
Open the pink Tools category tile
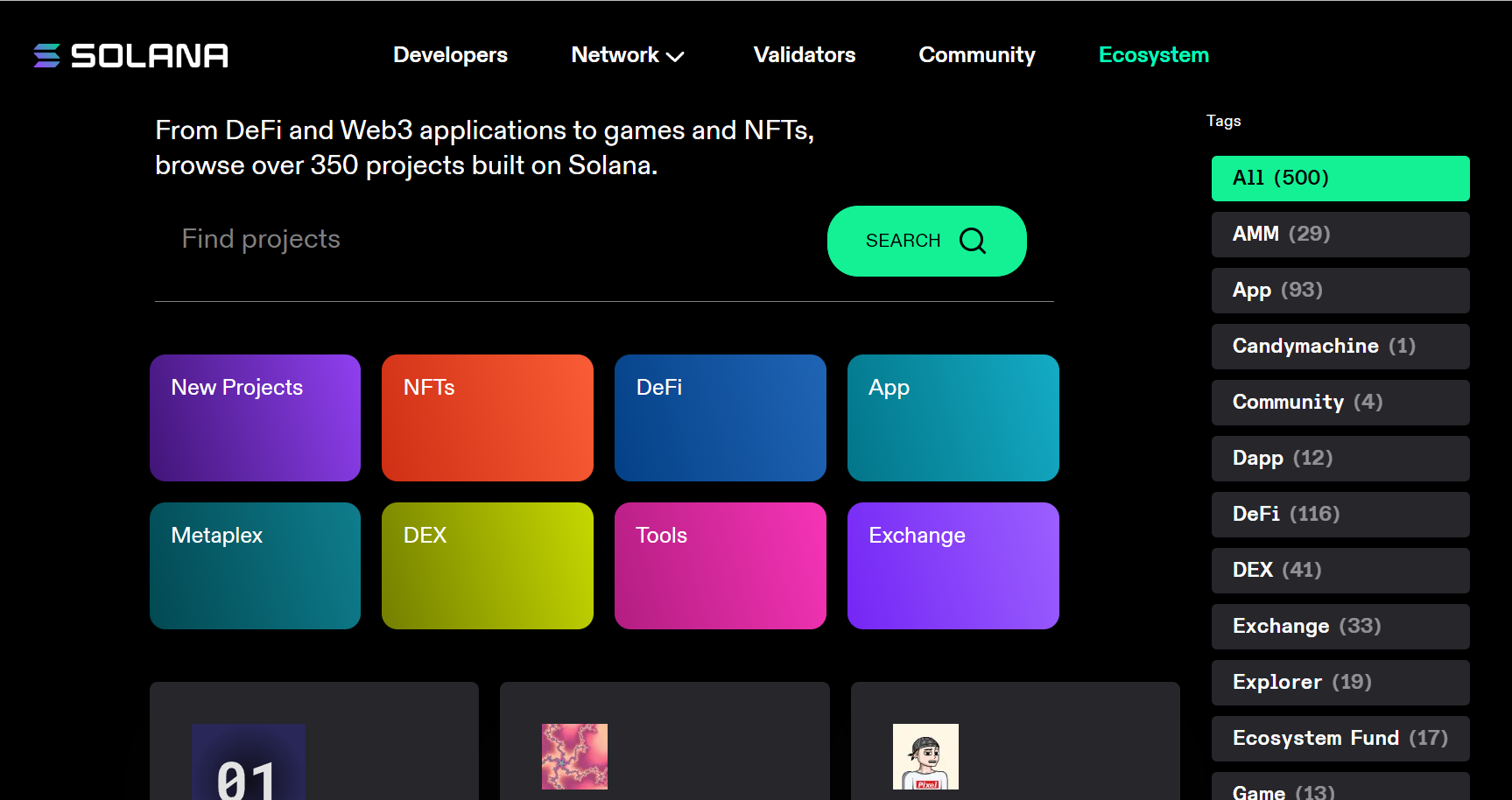[x=721, y=565]
